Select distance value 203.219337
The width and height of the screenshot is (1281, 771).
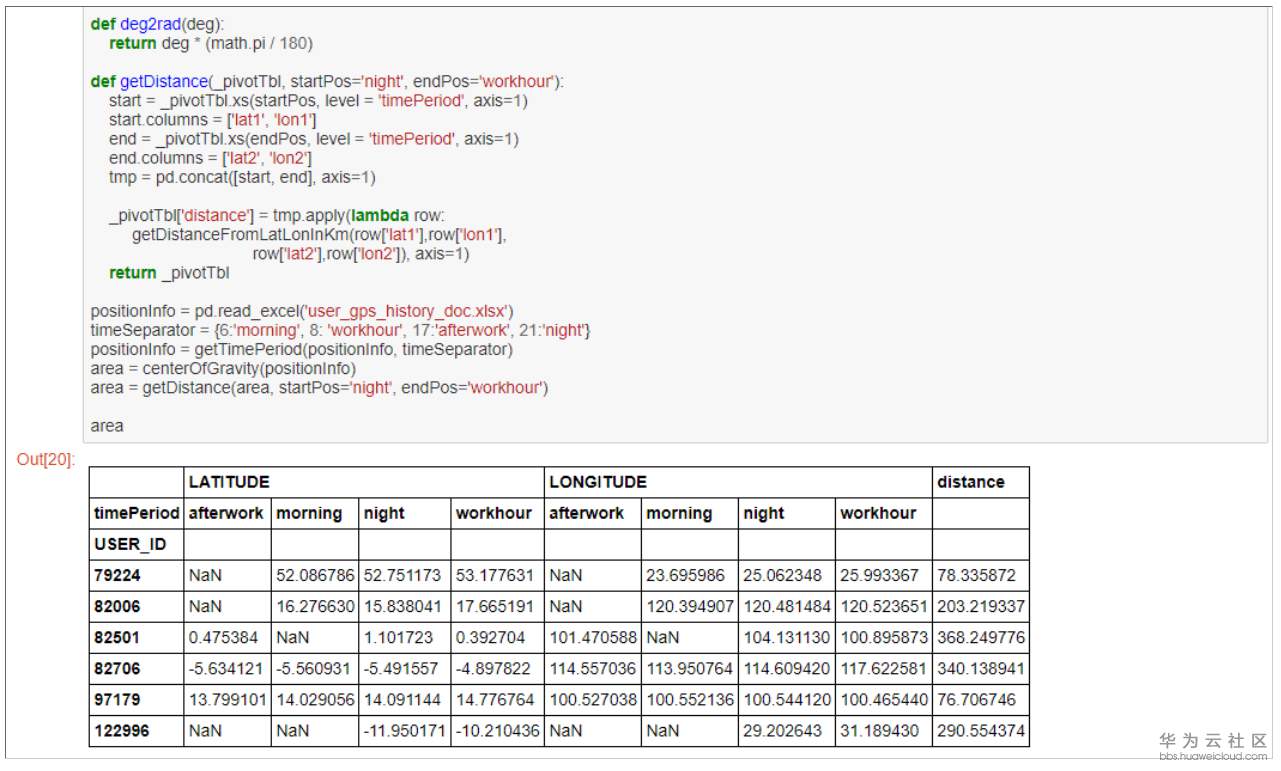tap(980, 606)
